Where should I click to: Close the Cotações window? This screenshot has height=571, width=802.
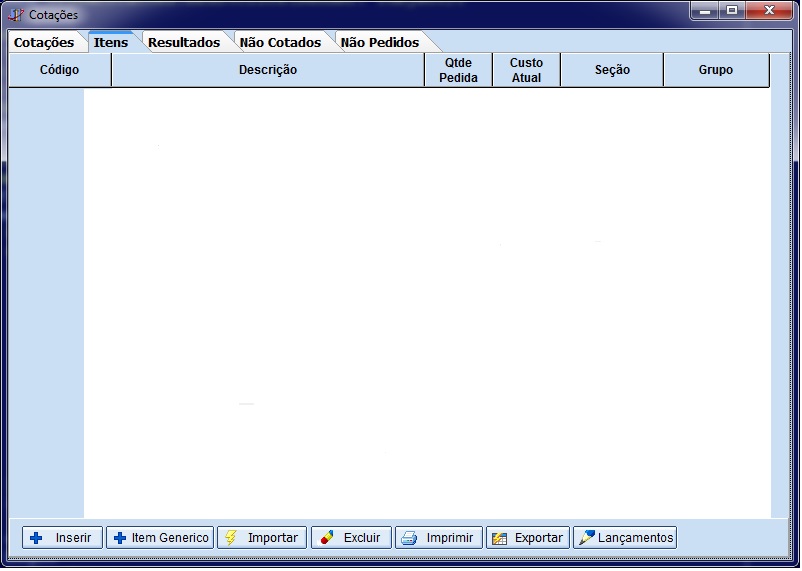coord(769,10)
